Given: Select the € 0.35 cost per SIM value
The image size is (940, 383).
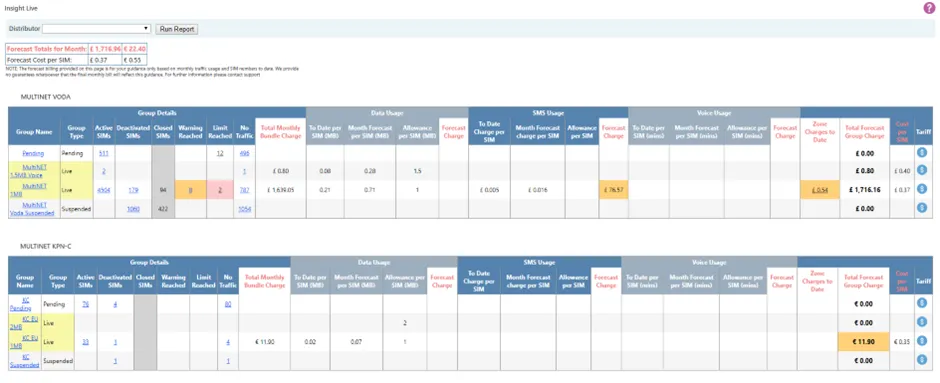Looking at the screenshot, I should [902, 342].
